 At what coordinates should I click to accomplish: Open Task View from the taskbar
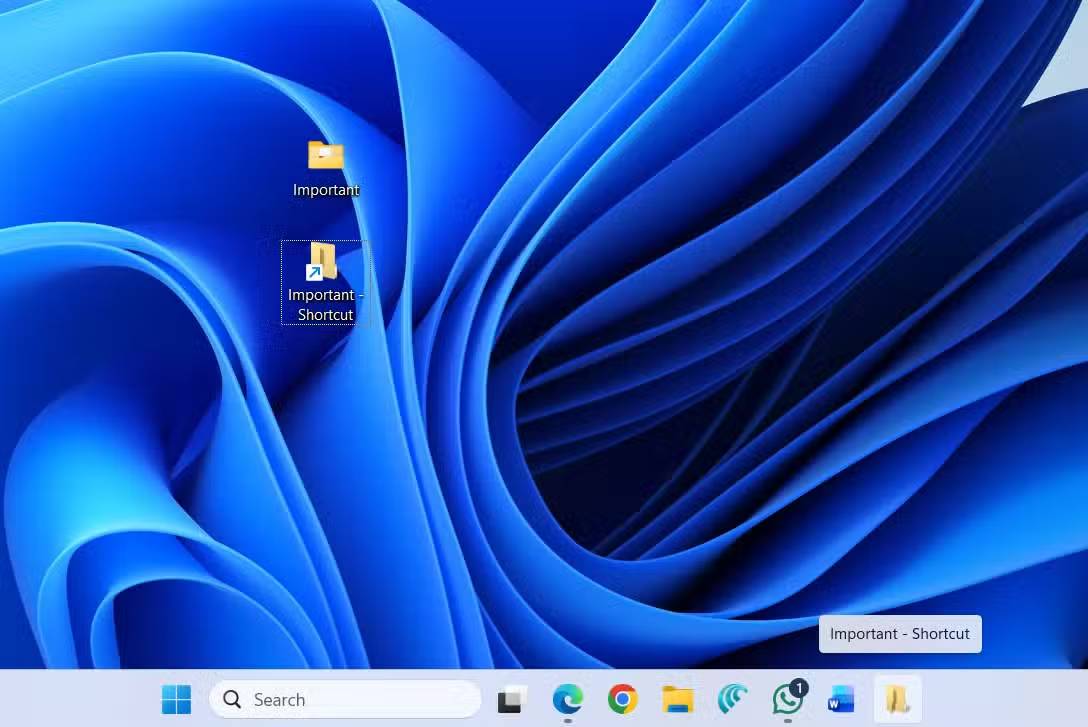pyautogui.click(x=512, y=699)
